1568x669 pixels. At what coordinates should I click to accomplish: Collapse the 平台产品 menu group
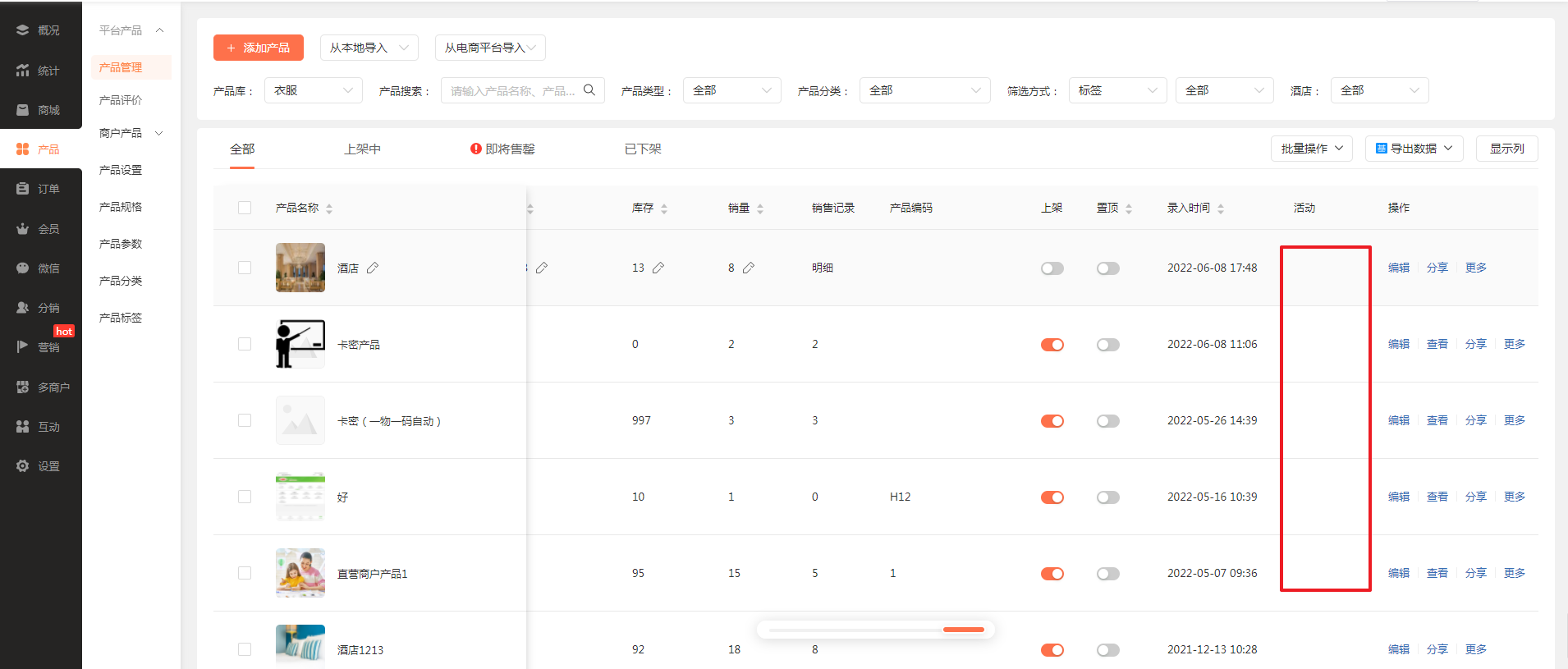point(131,30)
